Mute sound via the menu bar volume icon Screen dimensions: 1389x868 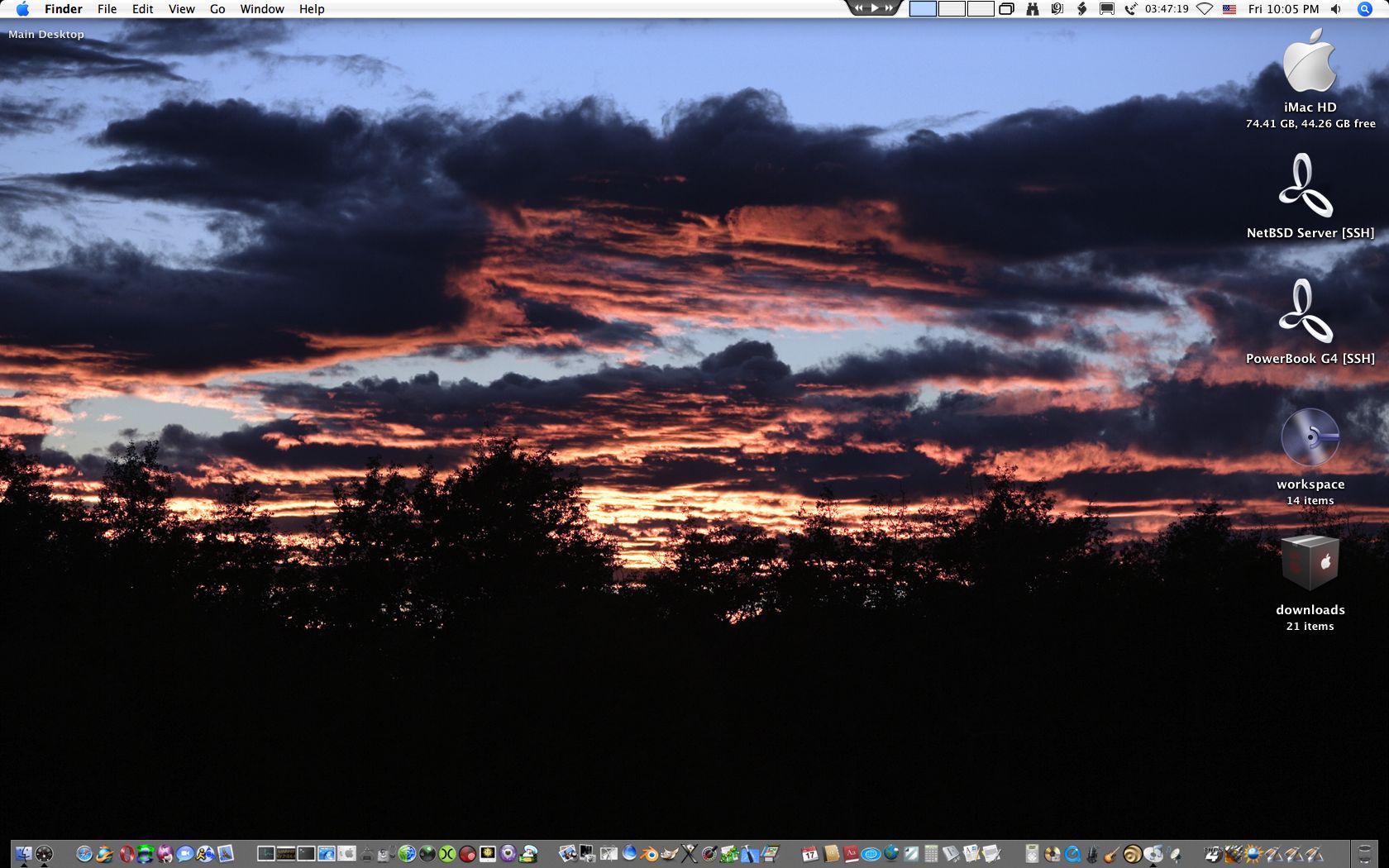[x=1334, y=9]
